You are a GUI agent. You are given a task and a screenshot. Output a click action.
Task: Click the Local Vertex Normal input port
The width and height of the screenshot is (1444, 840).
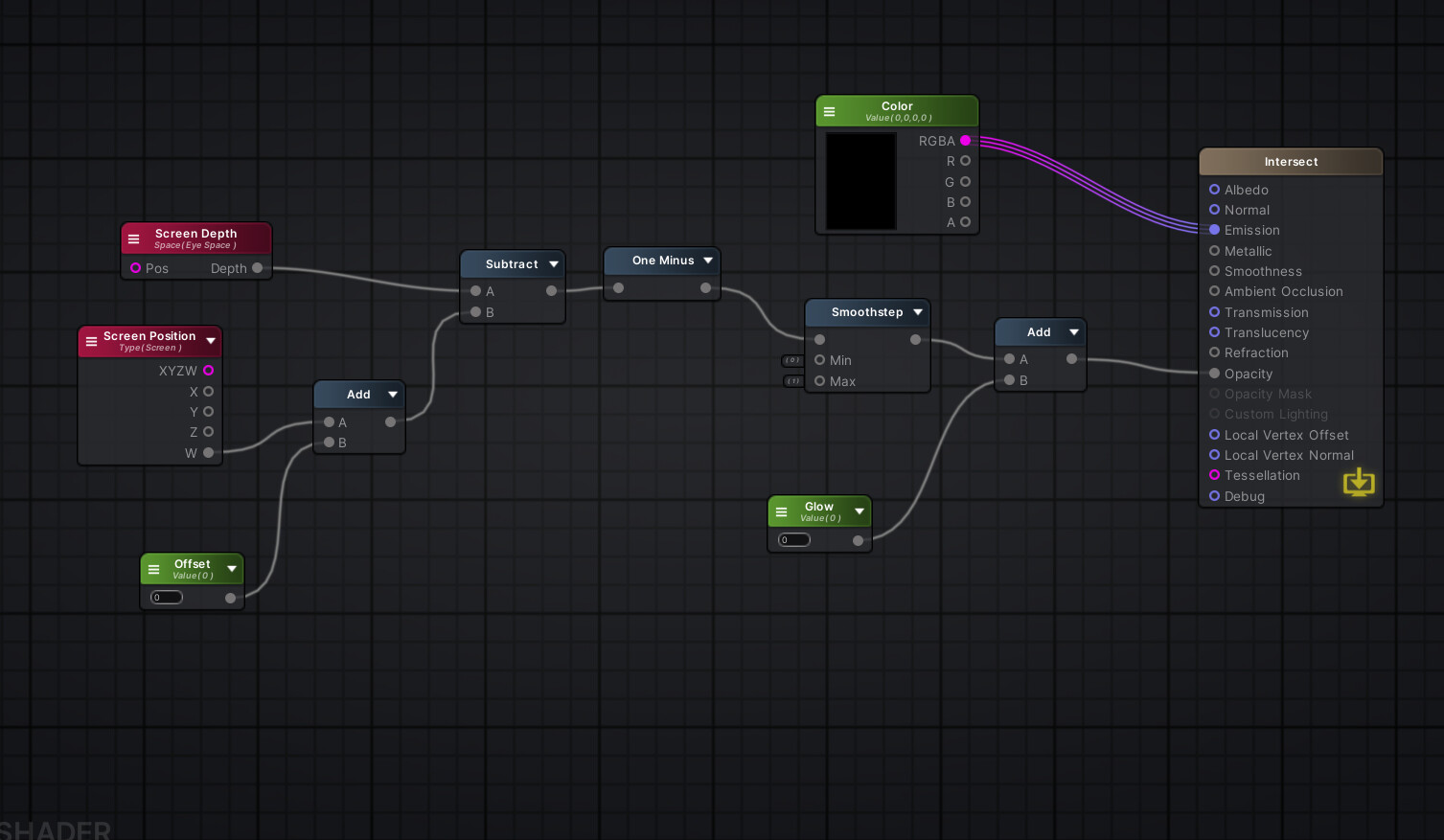[1214, 455]
